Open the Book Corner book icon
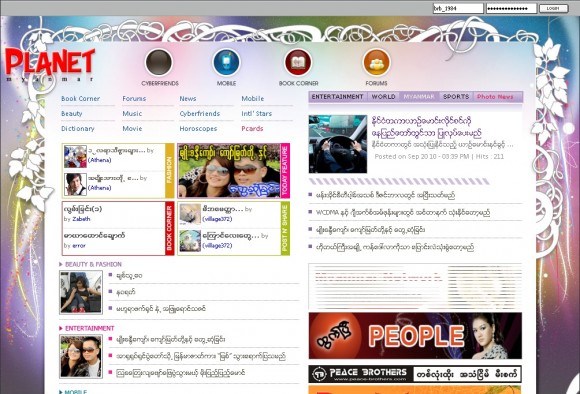 [298, 63]
